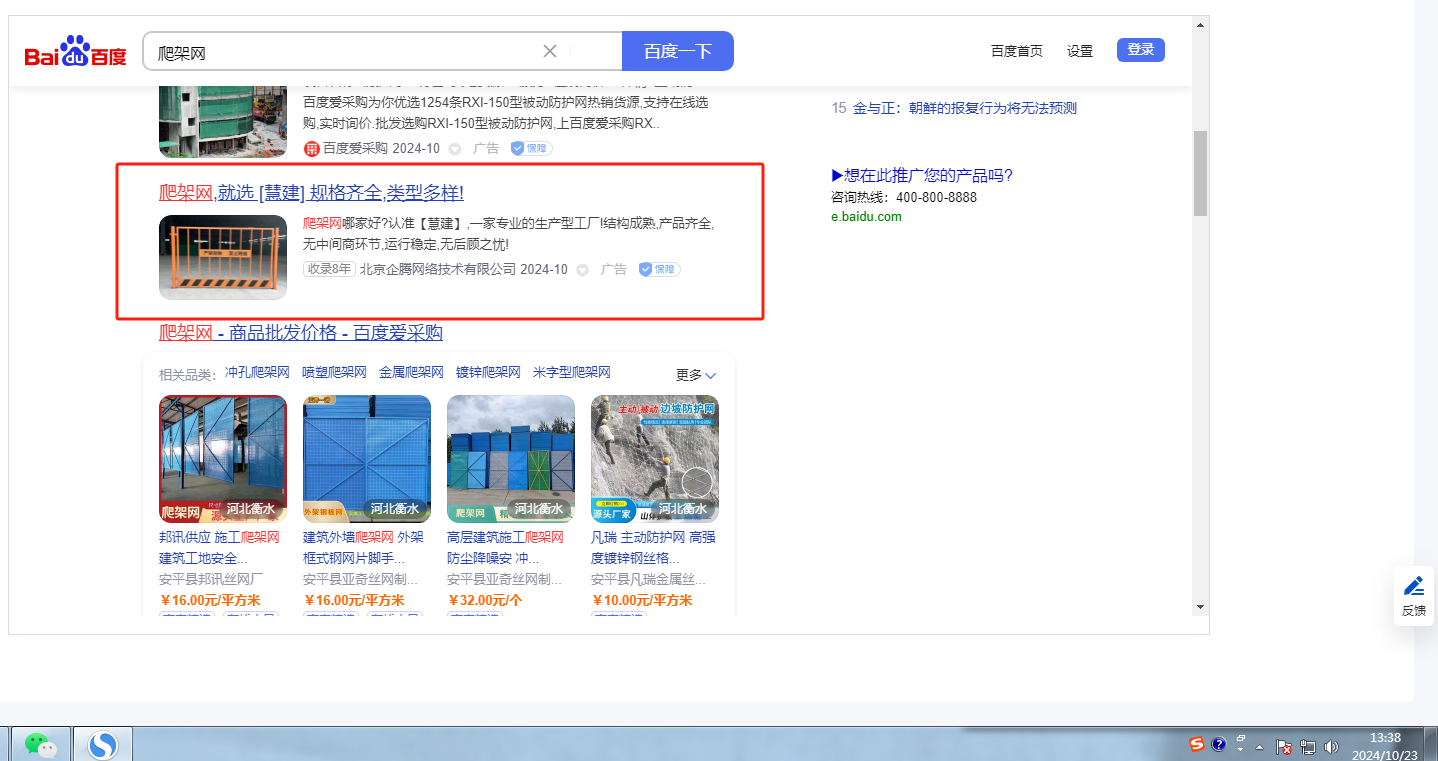Screen dimensions: 1438x761
Task: Select 镀锌爬架网 category
Action: pyautogui.click(x=488, y=372)
